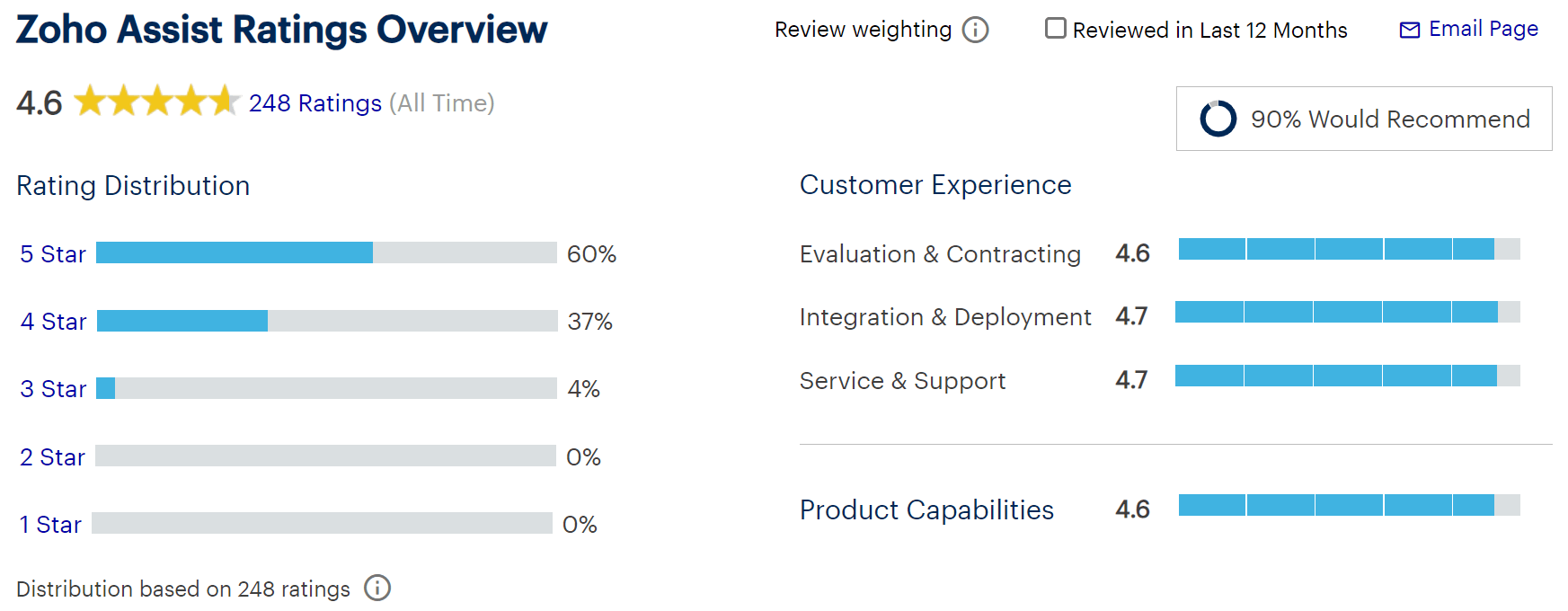Click the Review weighting info icon
Image resolution: width=1568 pixels, height=611 pixels.
pyautogui.click(x=975, y=30)
